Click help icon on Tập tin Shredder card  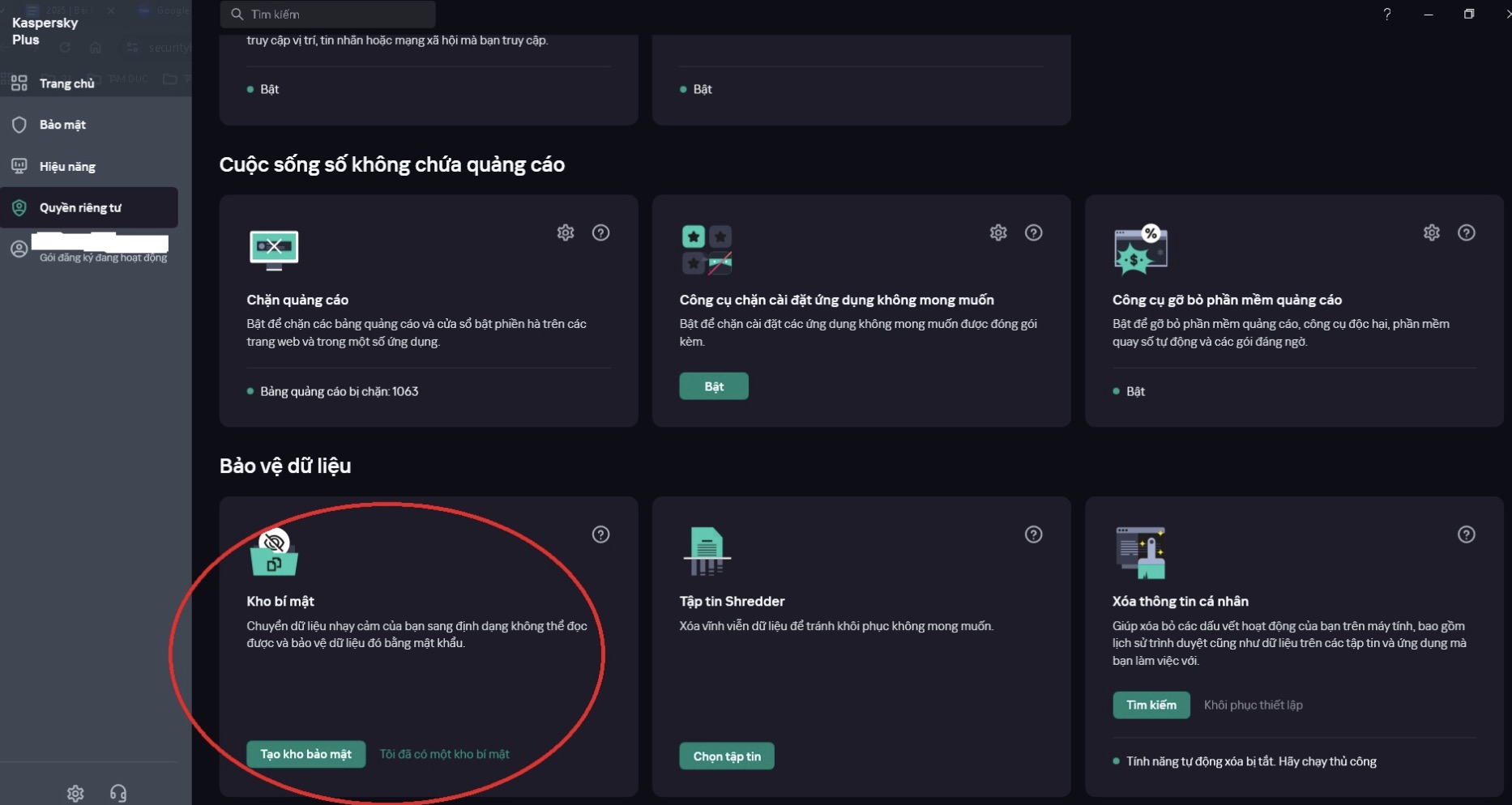1034,535
